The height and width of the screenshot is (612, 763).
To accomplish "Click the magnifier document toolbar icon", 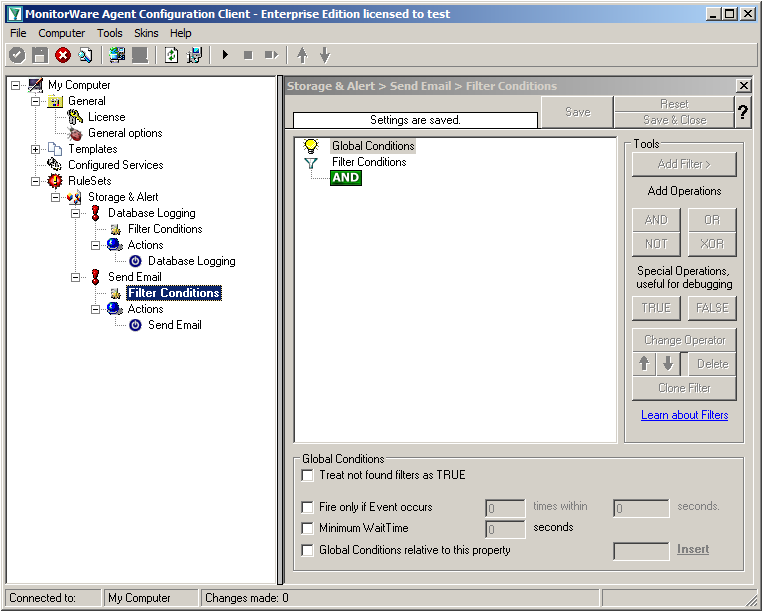I will click(86, 55).
